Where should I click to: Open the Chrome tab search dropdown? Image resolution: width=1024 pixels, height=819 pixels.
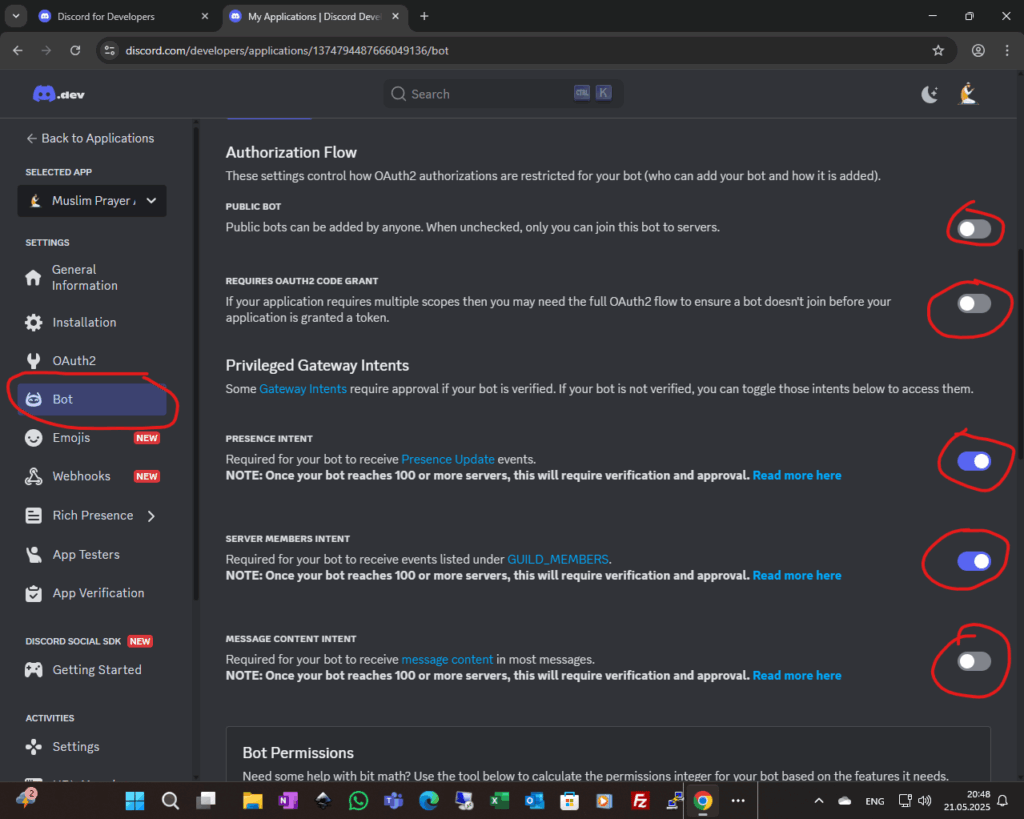point(16,16)
